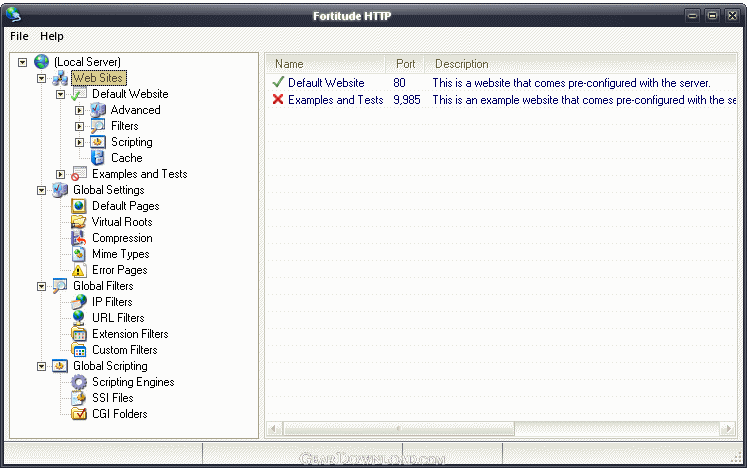Click the Default Pages globe icon
The height and width of the screenshot is (468, 747).
click(x=79, y=206)
